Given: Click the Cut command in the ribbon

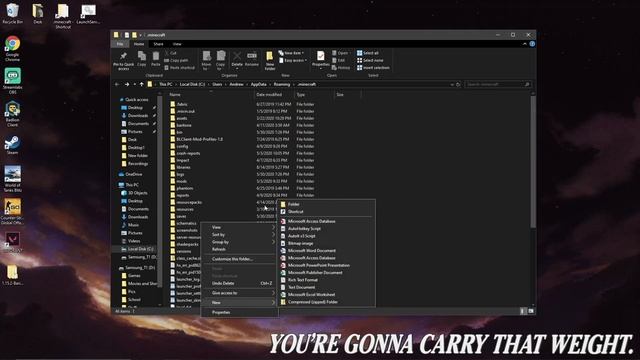Looking at the screenshot, I should tap(171, 53).
